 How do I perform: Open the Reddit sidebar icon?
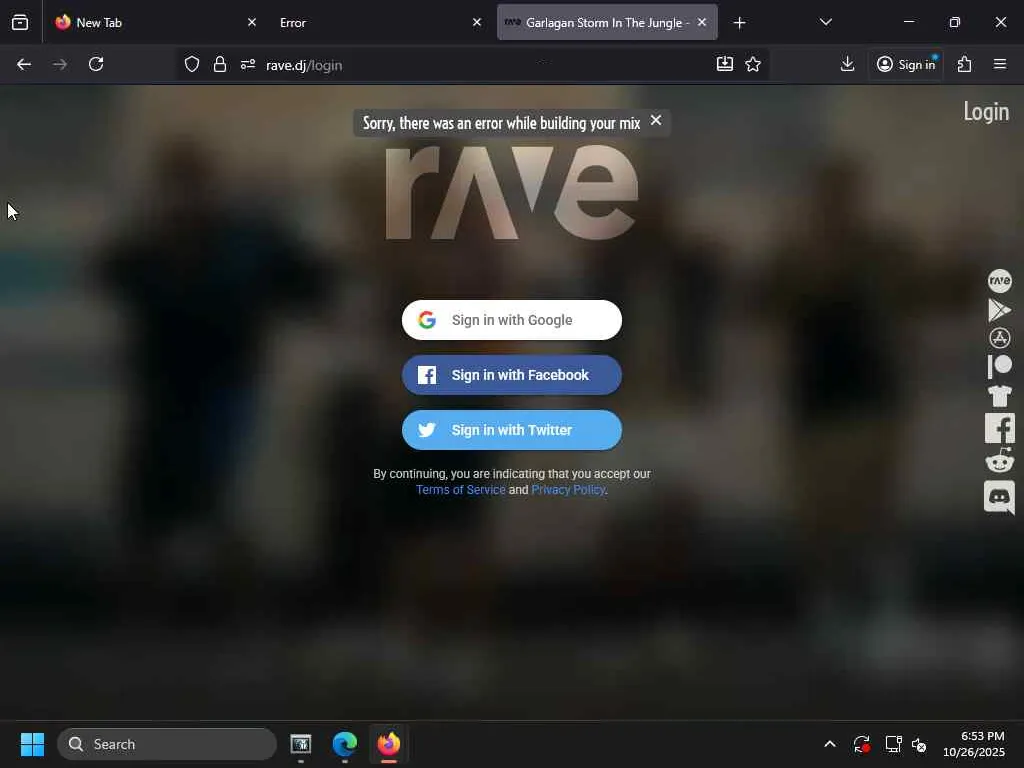(999, 460)
